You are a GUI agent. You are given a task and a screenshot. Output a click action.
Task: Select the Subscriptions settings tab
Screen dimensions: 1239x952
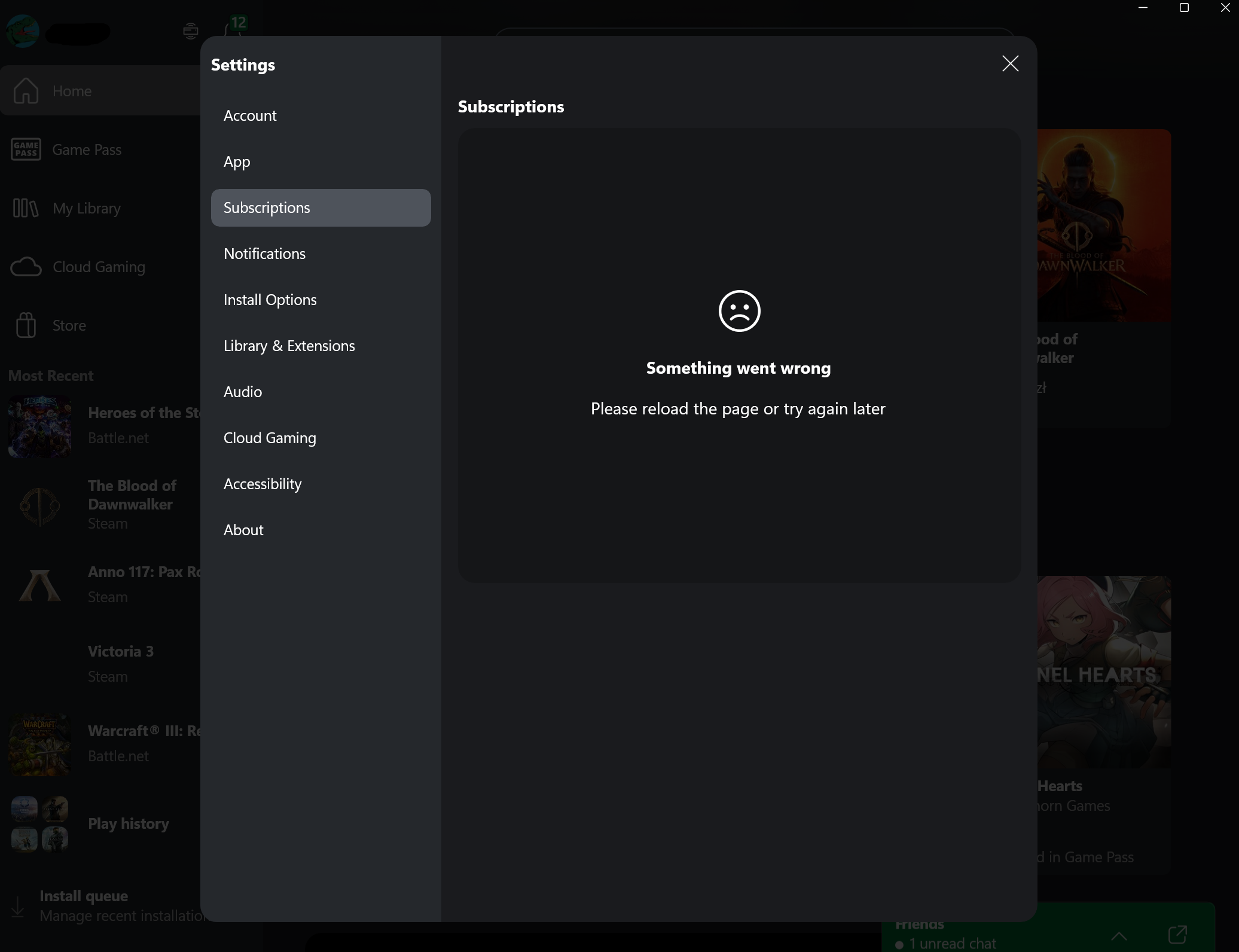click(321, 208)
